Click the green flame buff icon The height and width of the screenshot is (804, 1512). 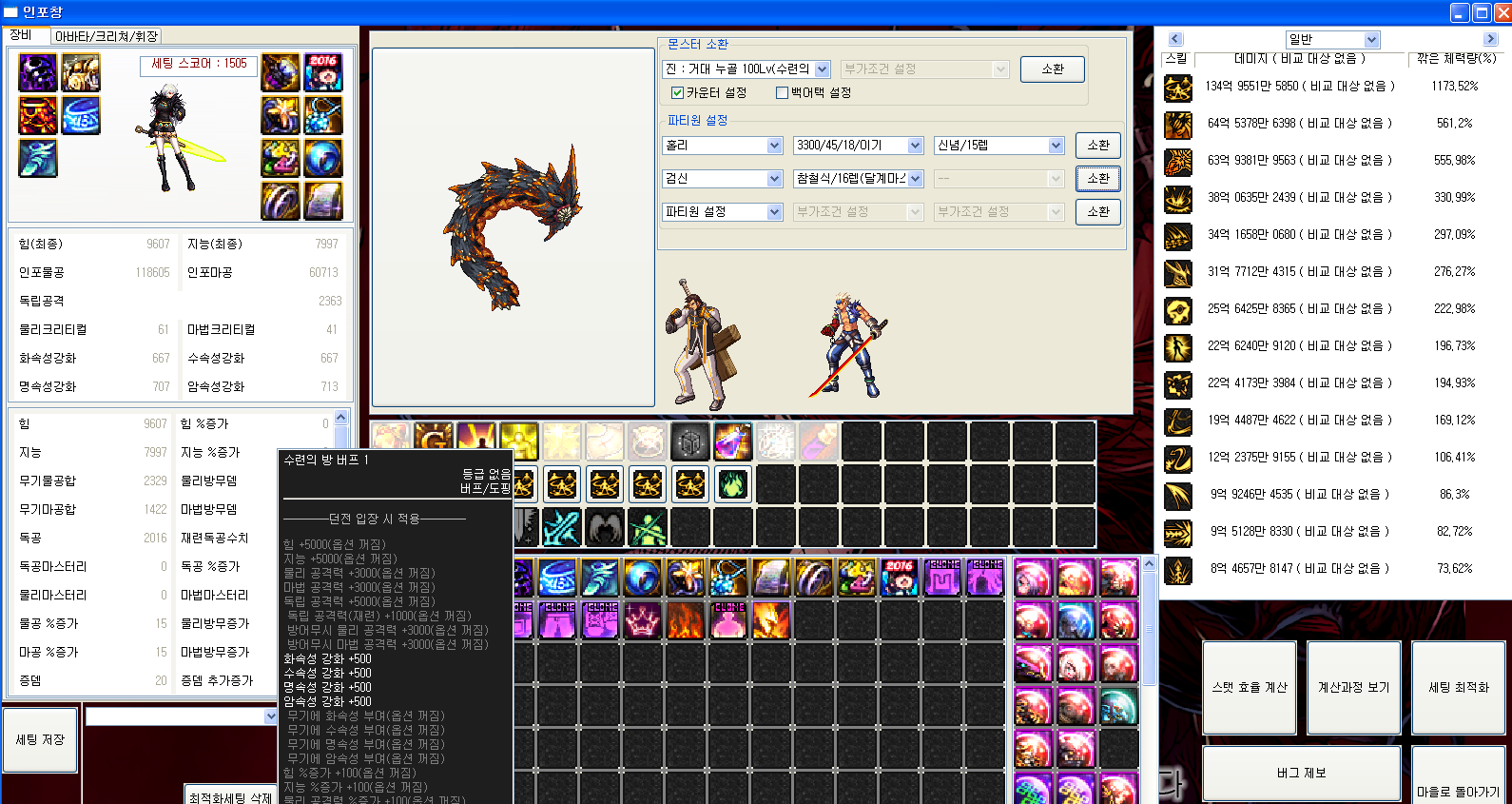click(x=733, y=484)
